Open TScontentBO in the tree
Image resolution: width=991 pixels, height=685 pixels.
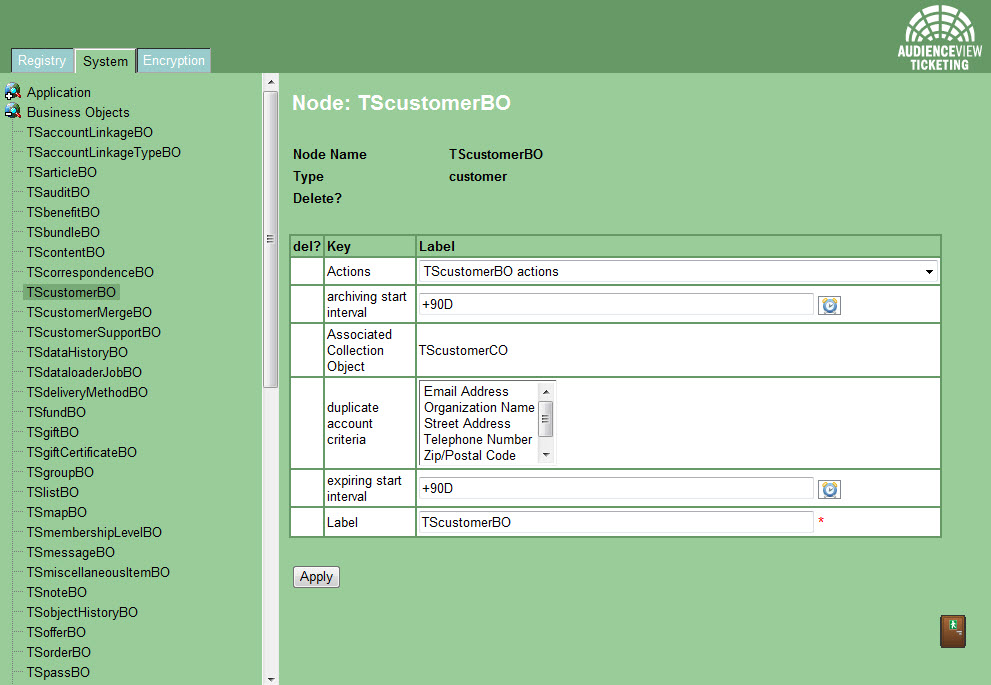click(x=66, y=252)
